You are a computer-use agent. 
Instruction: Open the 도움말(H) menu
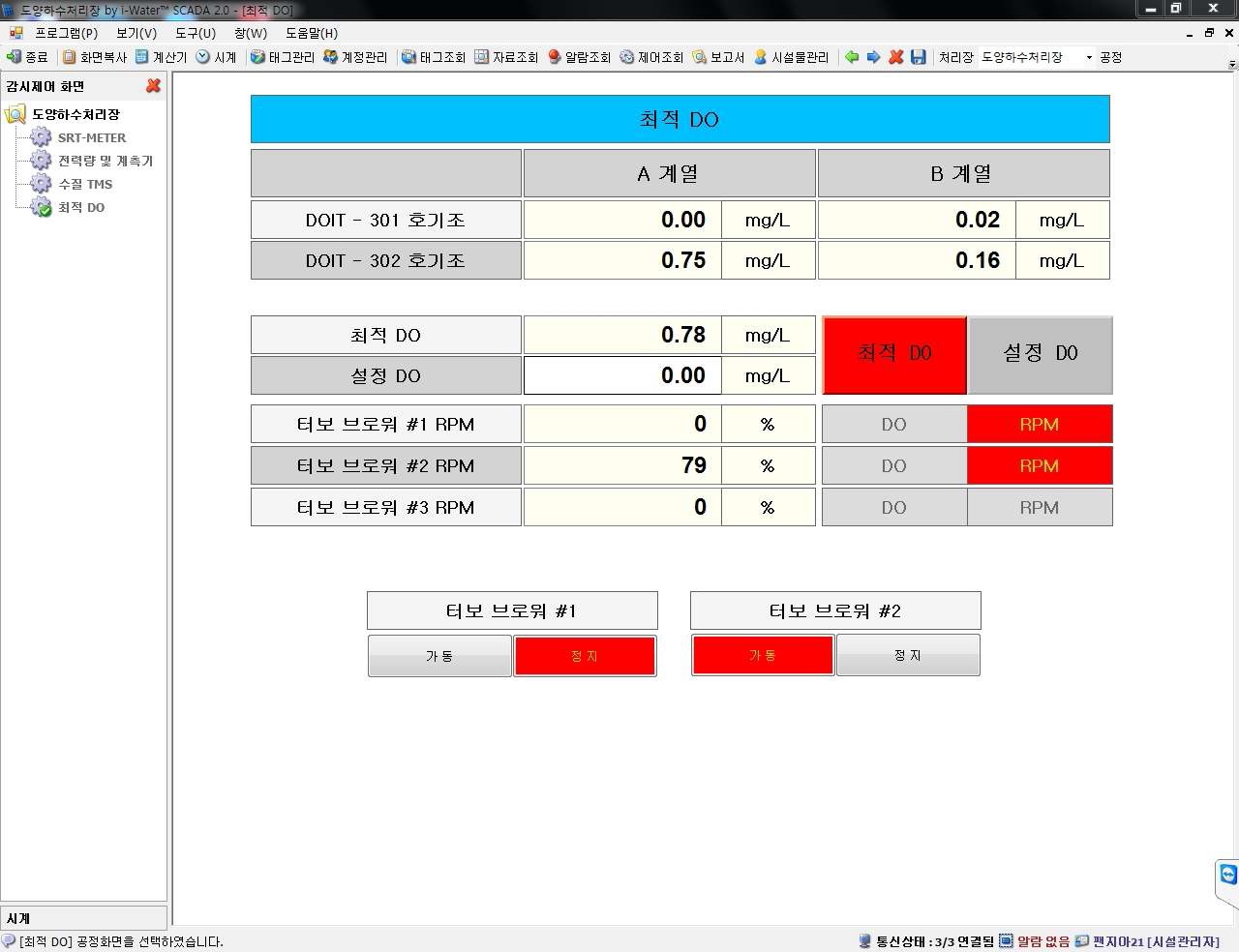[x=312, y=33]
